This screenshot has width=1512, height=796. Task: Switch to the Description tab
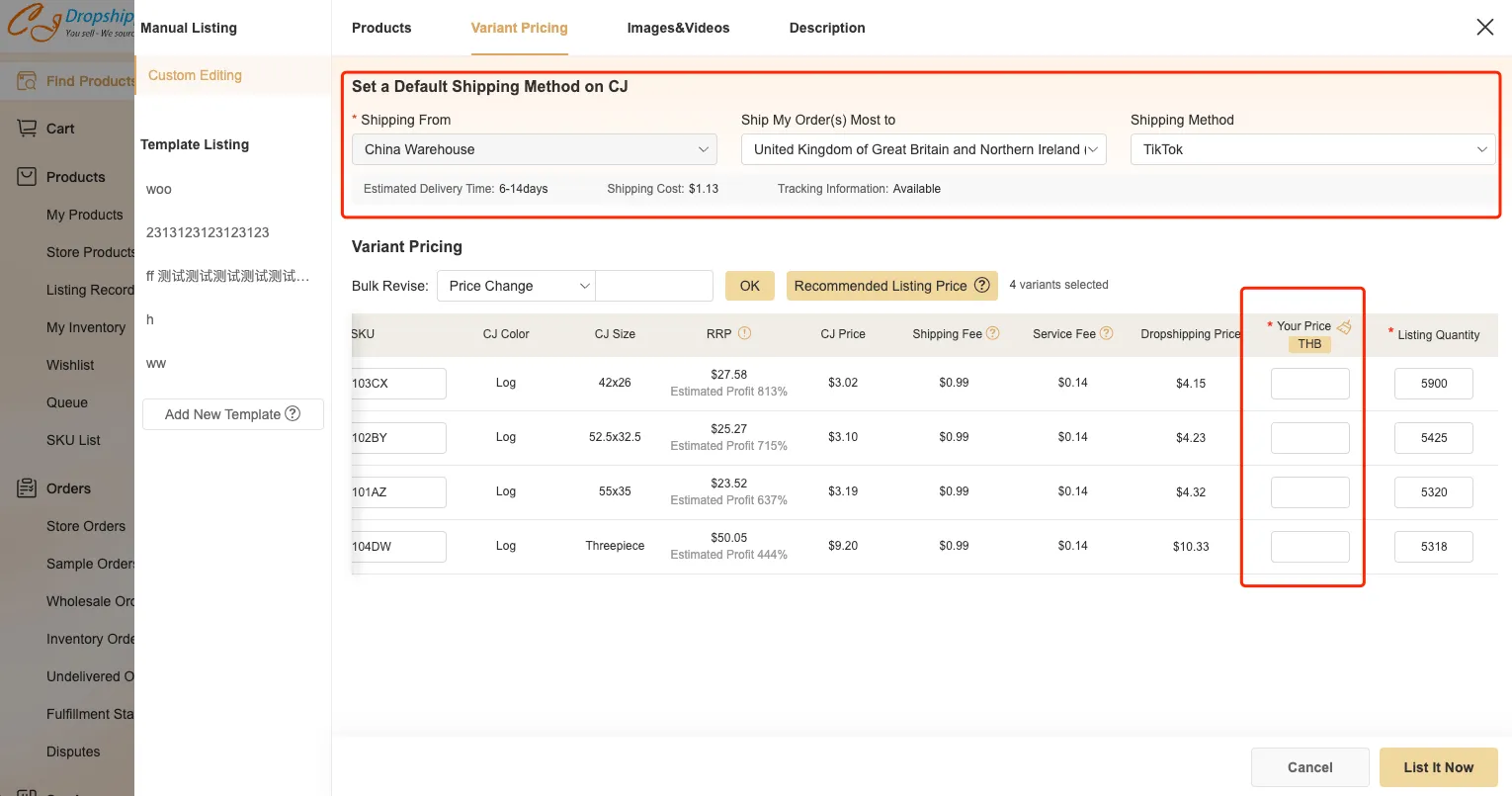coord(826,28)
